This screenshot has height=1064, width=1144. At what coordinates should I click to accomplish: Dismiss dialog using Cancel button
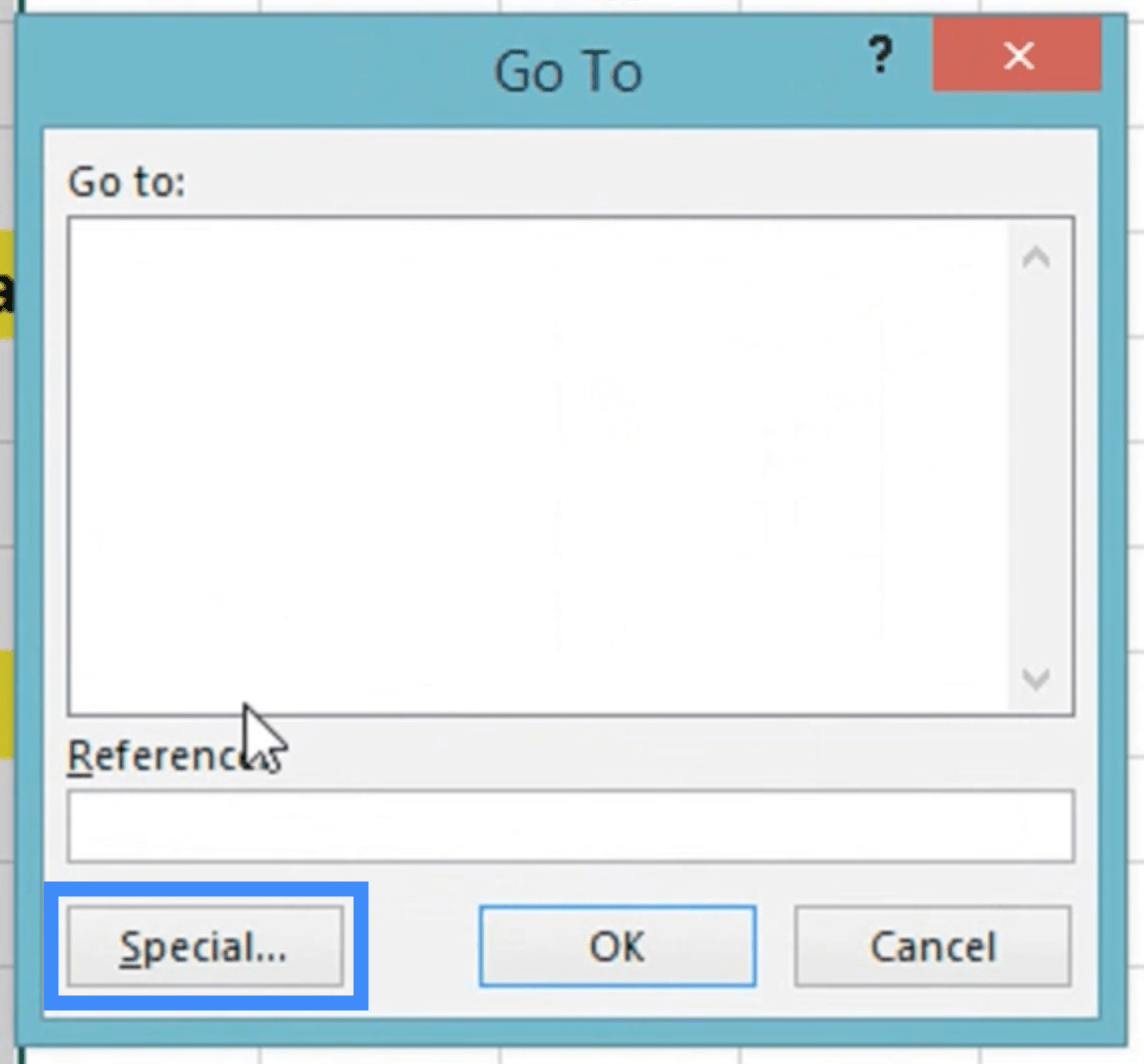tap(932, 947)
